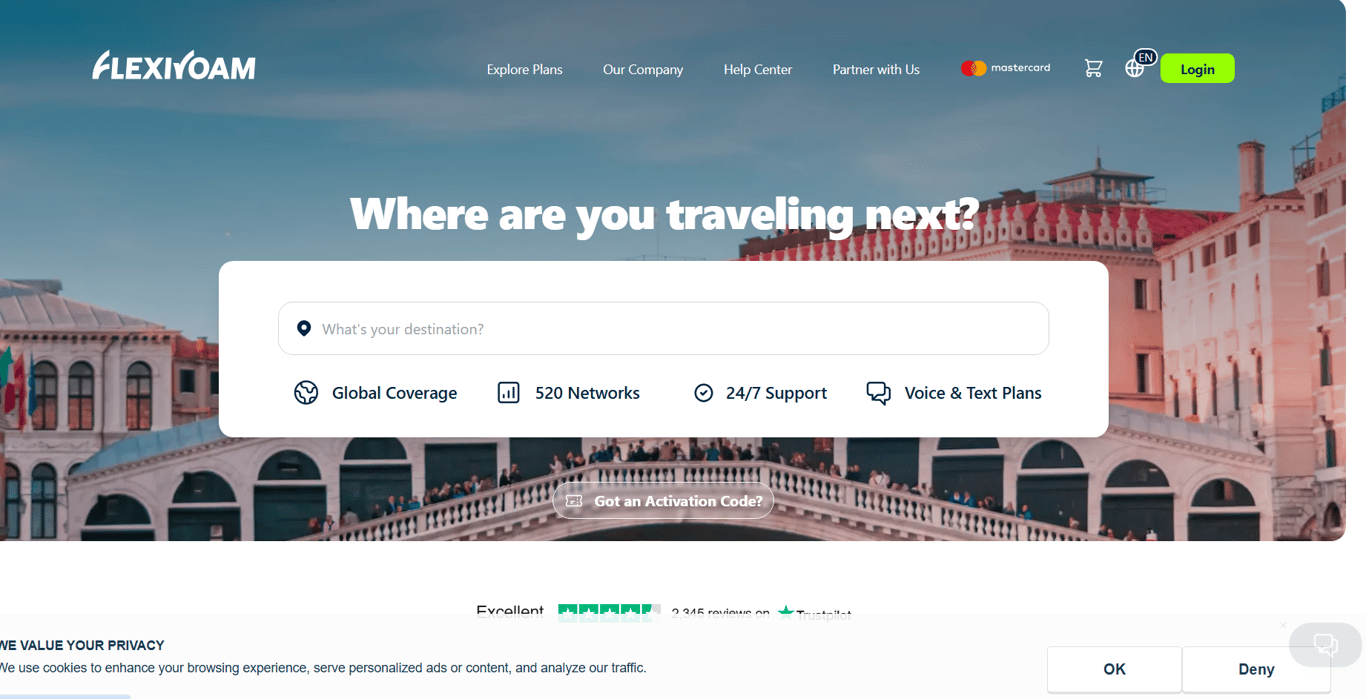Click the Flexiroam logo
This screenshot has height=699, width=1366.
(x=174, y=66)
